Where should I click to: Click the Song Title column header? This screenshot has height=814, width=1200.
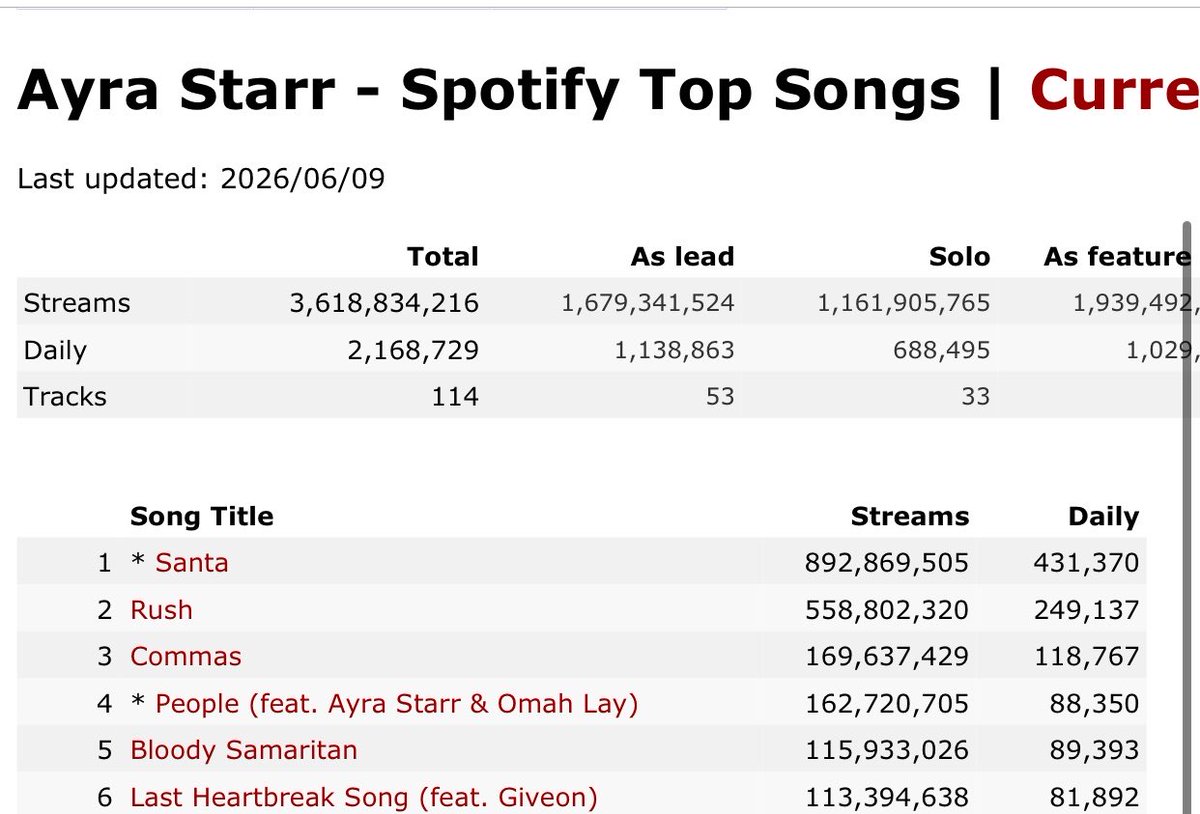[202, 516]
